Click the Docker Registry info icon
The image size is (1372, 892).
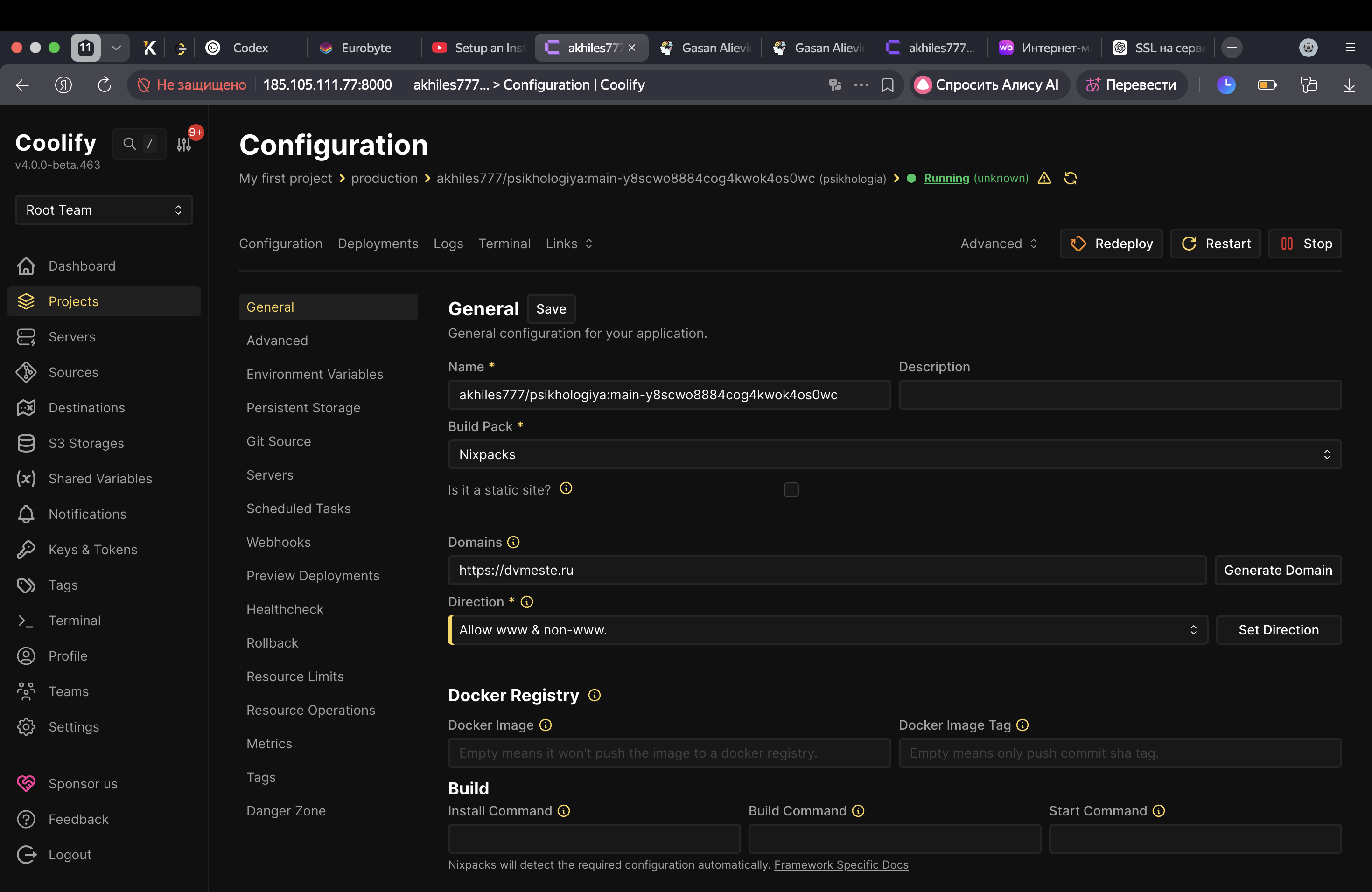pyautogui.click(x=595, y=695)
